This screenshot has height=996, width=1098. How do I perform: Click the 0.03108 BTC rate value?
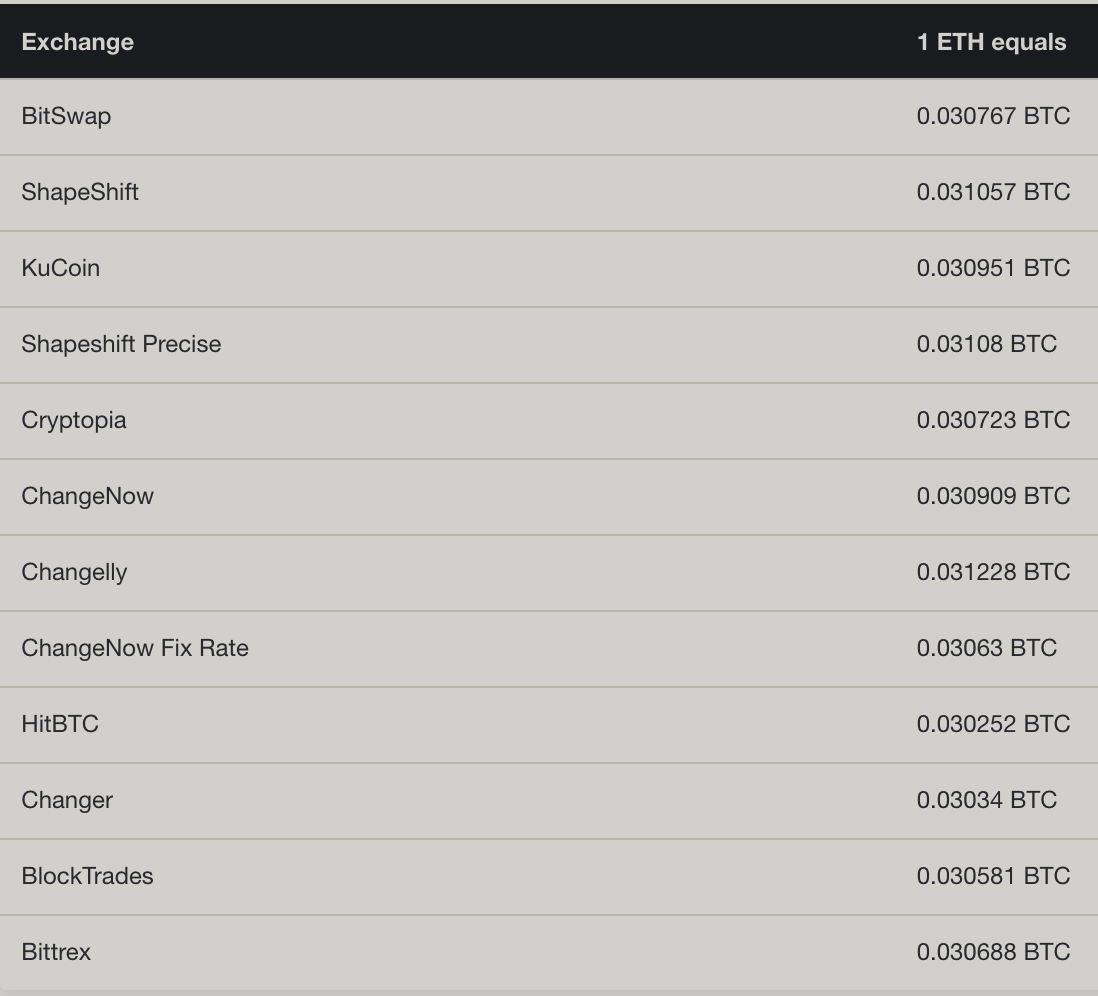pyautogui.click(x=987, y=344)
